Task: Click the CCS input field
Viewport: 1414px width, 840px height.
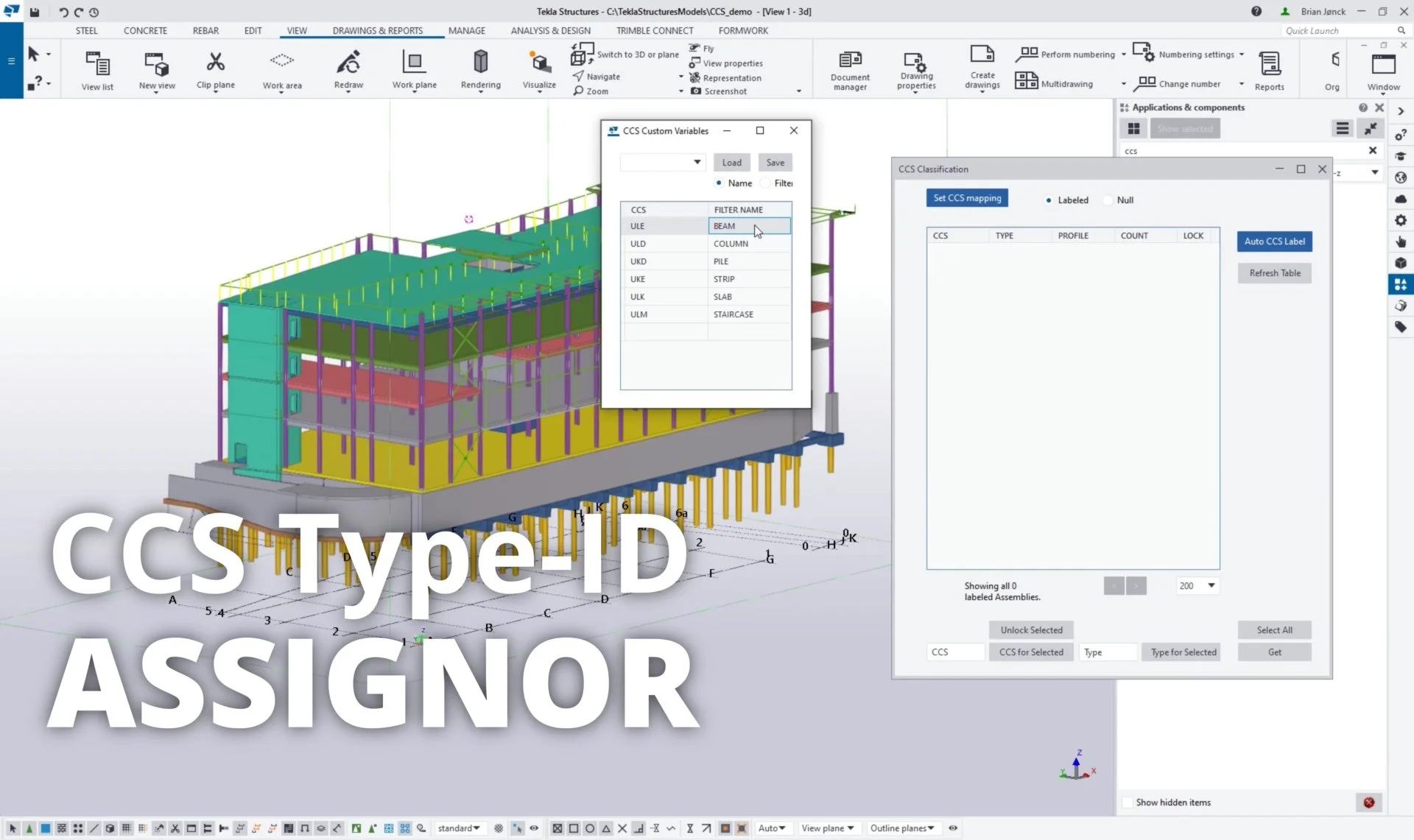Action: [x=955, y=652]
